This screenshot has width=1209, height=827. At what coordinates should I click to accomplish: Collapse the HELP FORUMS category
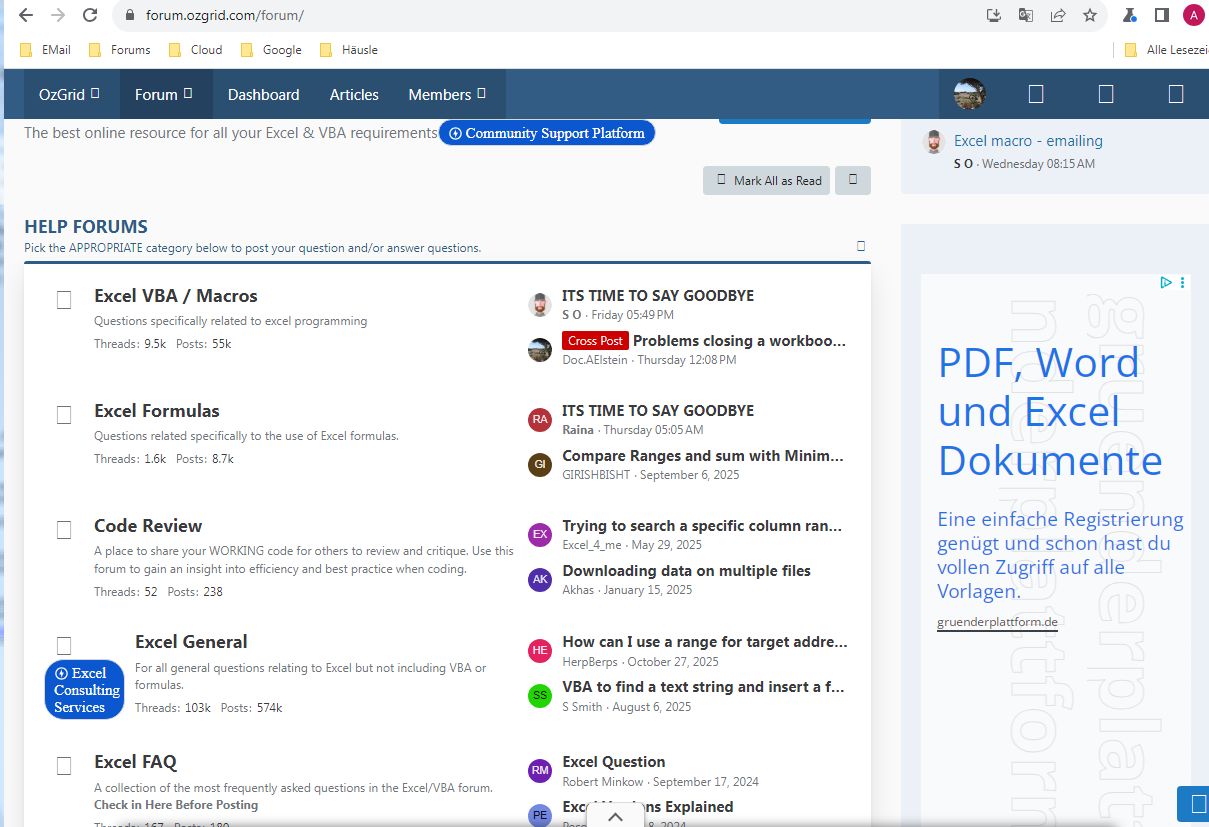pos(861,246)
